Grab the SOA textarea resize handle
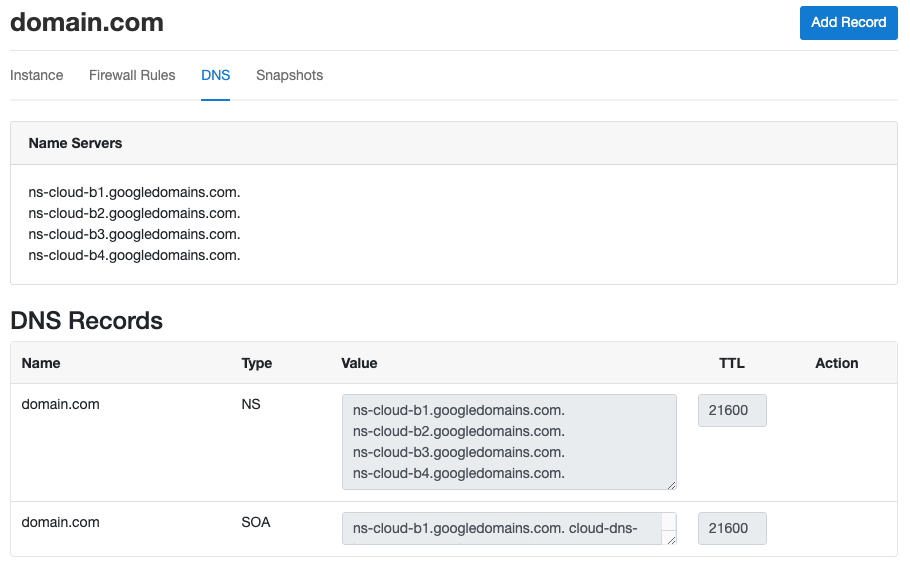Image resolution: width=910 pixels, height=569 pixels. (671, 540)
